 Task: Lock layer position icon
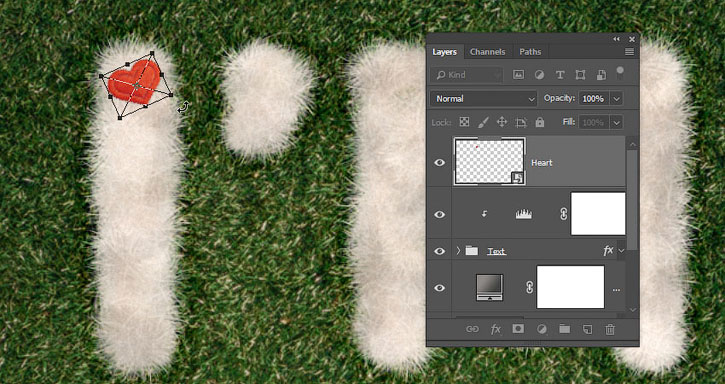pyautogui.click(x=502, y=122)
